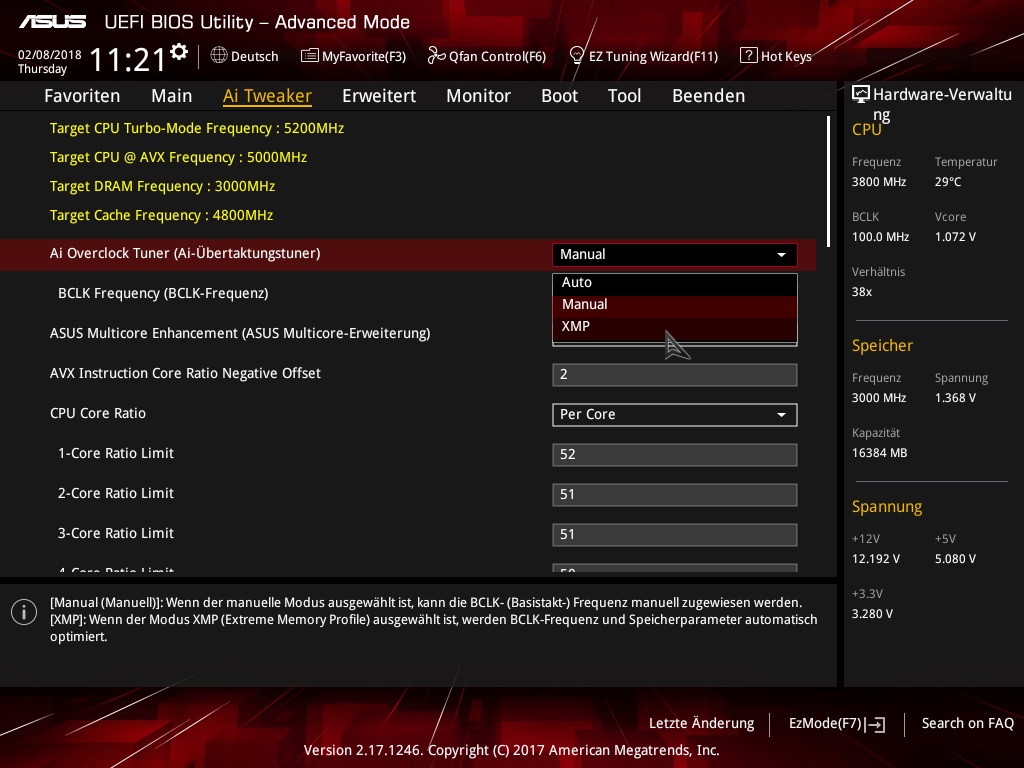The width and height of the screenshot is (1024, 768).
Task: Select ASUS Multicore Enhancement row label
Action: [240, 333]
